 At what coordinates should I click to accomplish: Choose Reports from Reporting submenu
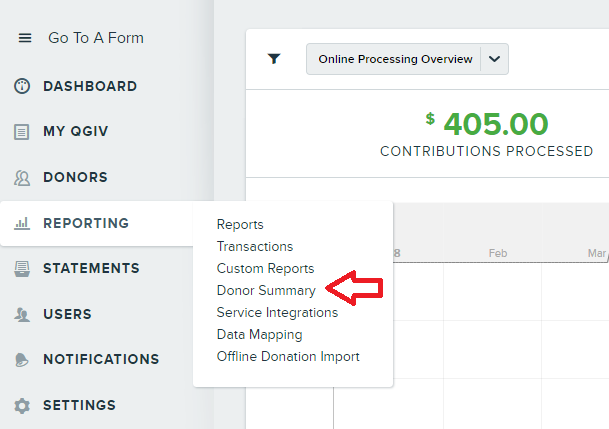tap(240, 225)
